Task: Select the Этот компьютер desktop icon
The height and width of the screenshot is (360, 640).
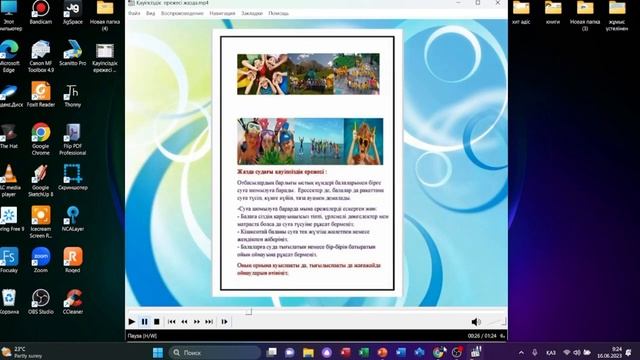Action: pyautogui.click(x=9, y=16)
